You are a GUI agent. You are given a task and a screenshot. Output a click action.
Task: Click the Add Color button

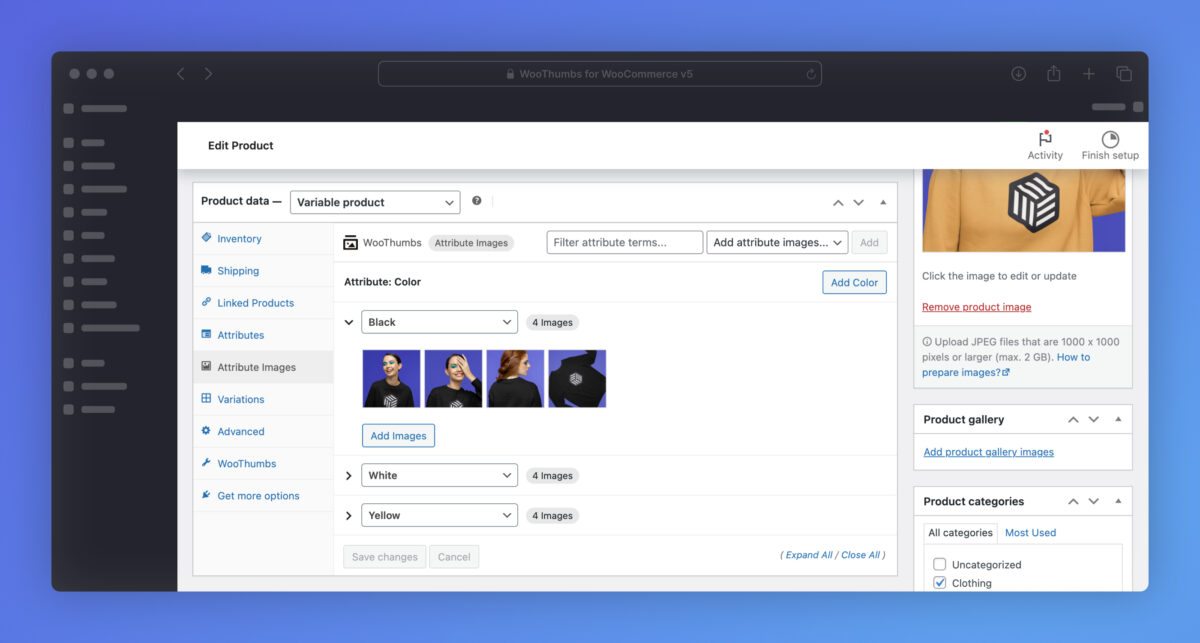[854, 282]
